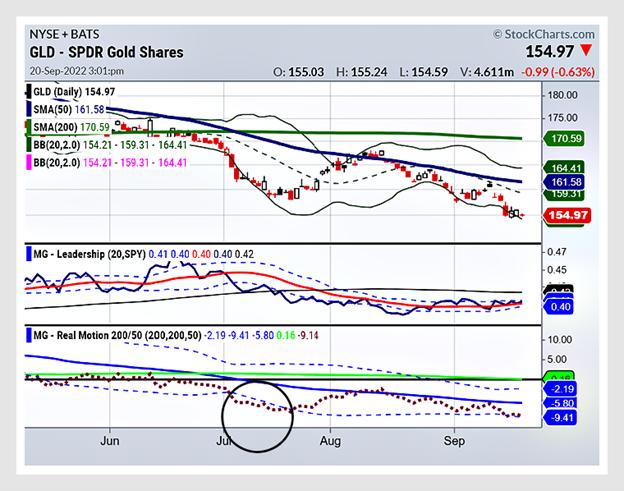Click the blue -9.41 Real Motion axis tag
This screenshot has height=491, width=624.
pyautogui.click(x=560, y=418)
